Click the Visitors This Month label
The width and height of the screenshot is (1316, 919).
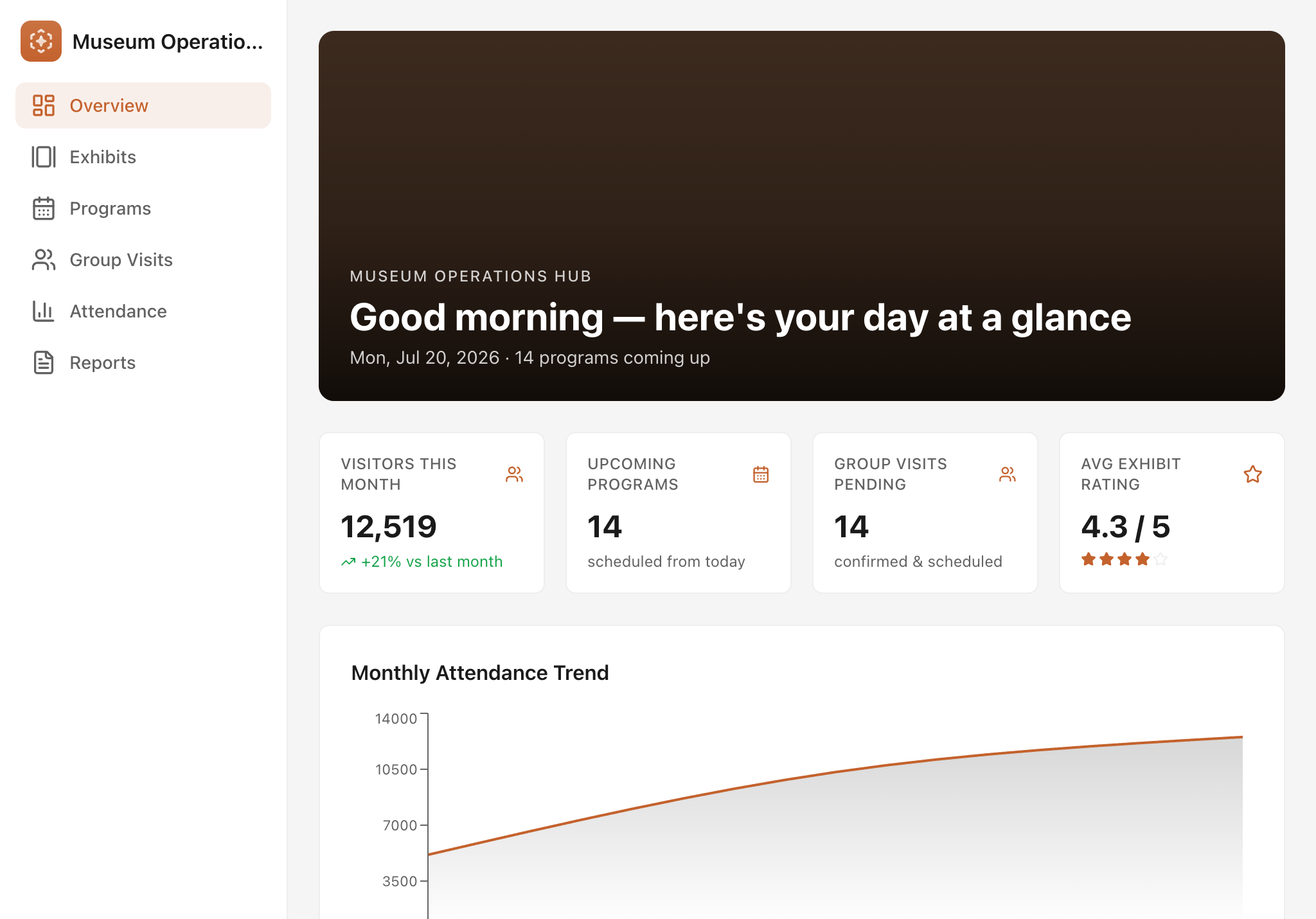(x=398, y=474)
